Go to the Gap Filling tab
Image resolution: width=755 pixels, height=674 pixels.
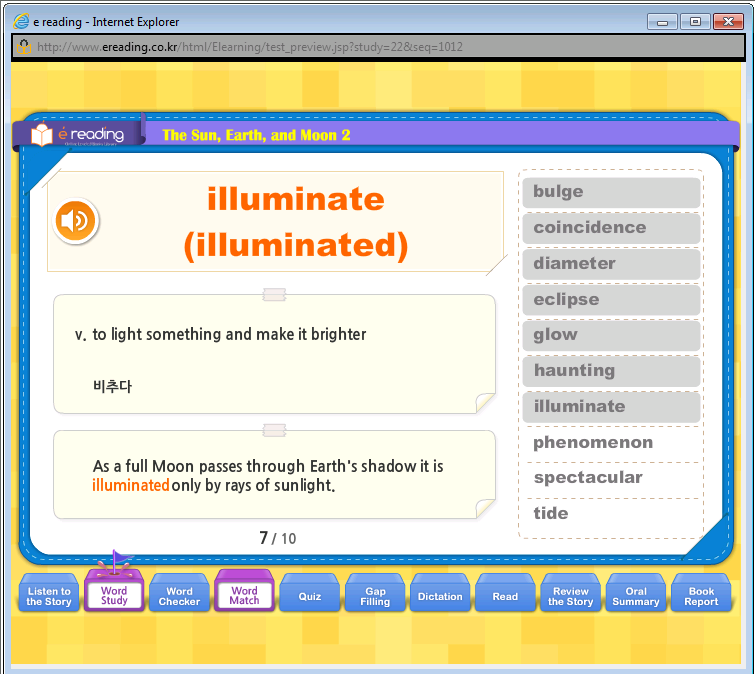375,594
